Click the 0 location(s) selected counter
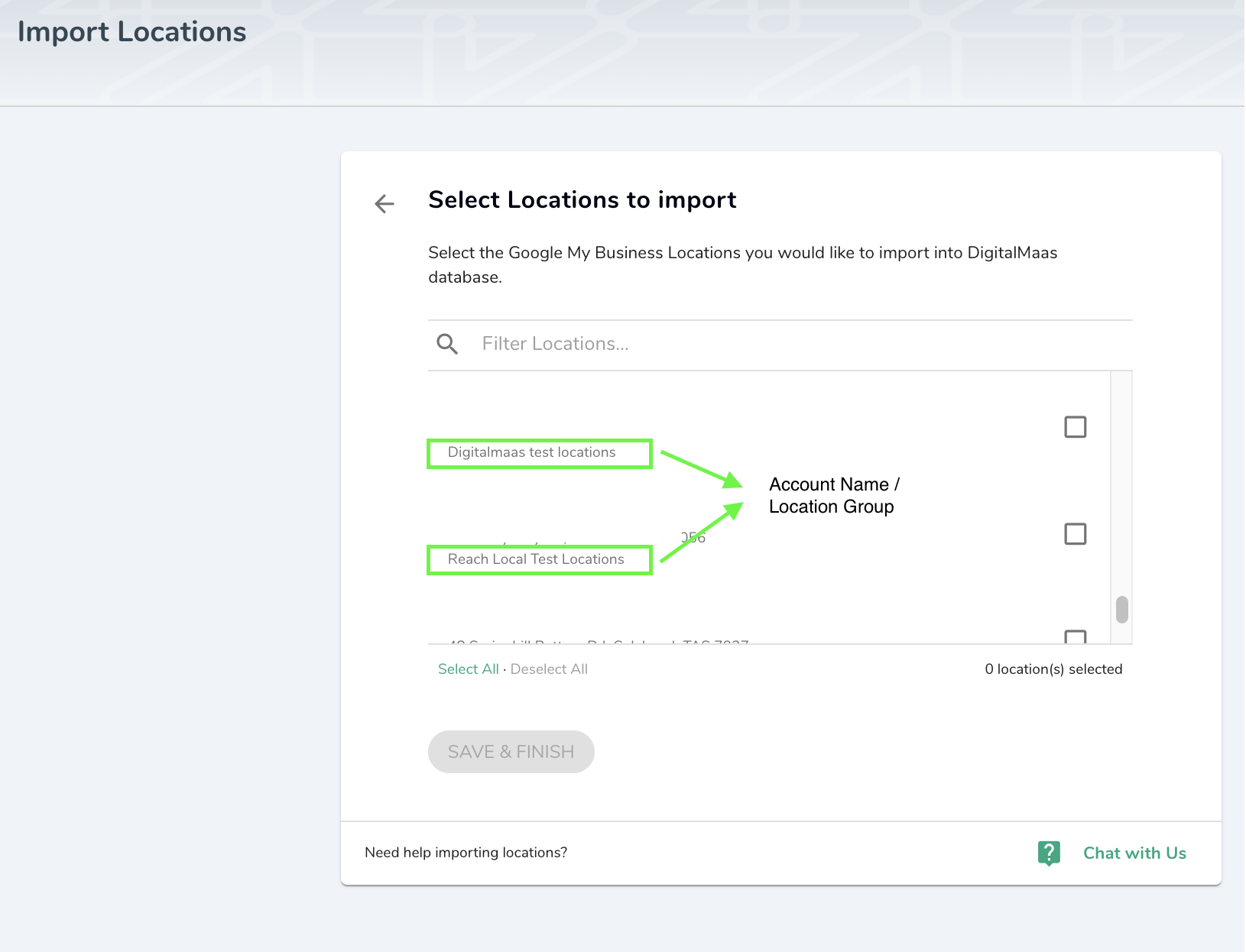The width and height of the screenshot is (1246, 952). [1053, 669]
